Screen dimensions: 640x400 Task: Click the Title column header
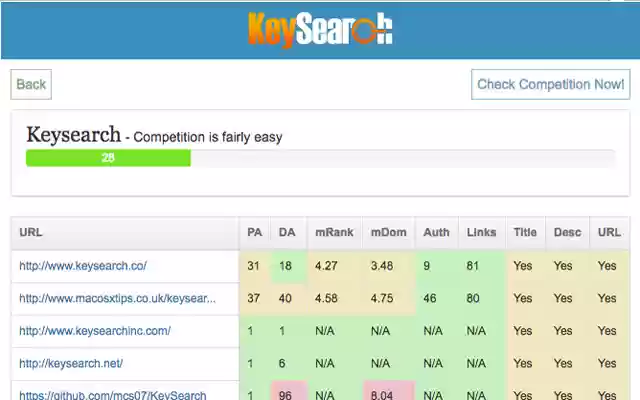[525, 233]
